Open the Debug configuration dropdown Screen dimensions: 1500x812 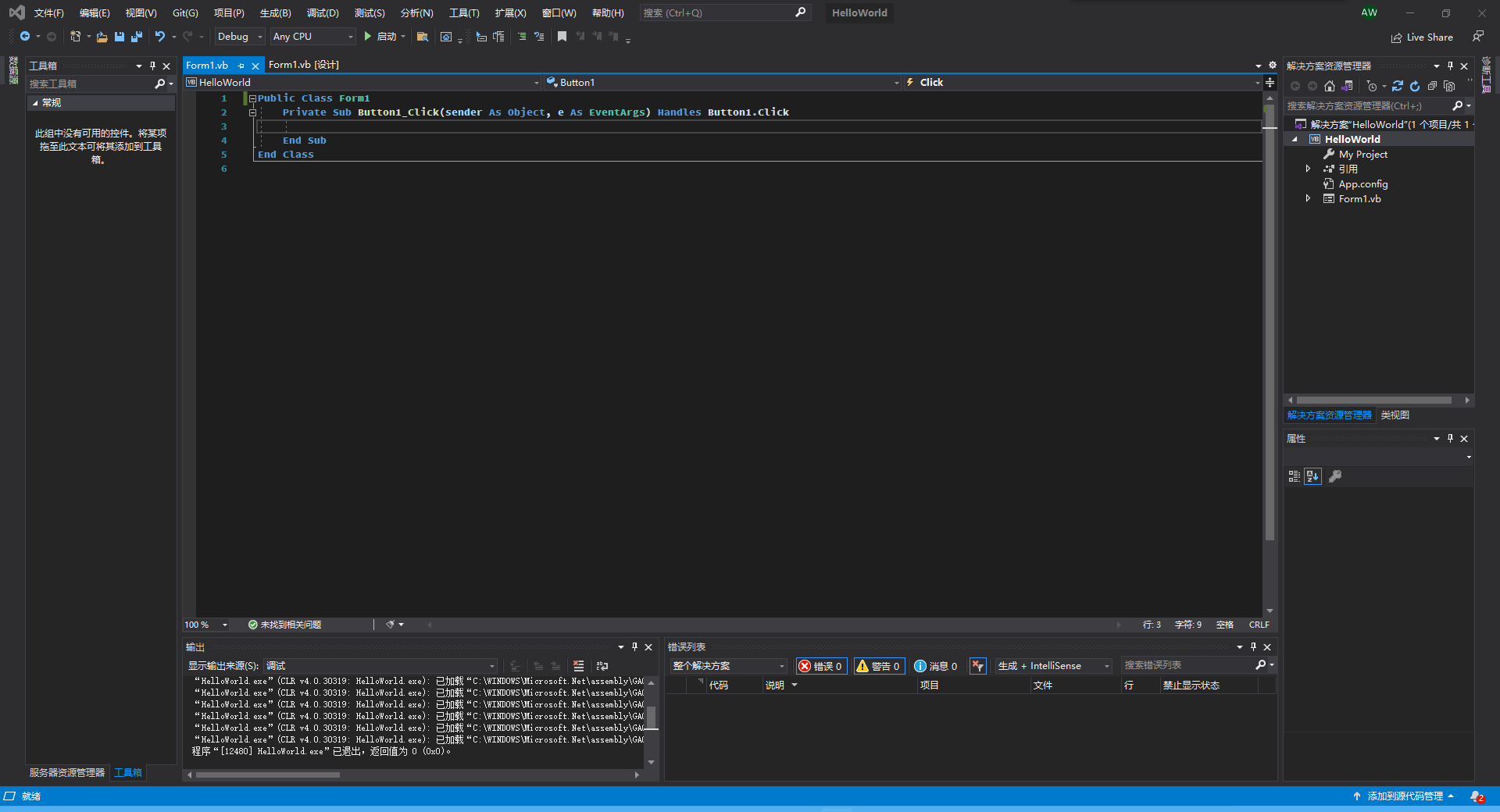(x=240, y=37)
